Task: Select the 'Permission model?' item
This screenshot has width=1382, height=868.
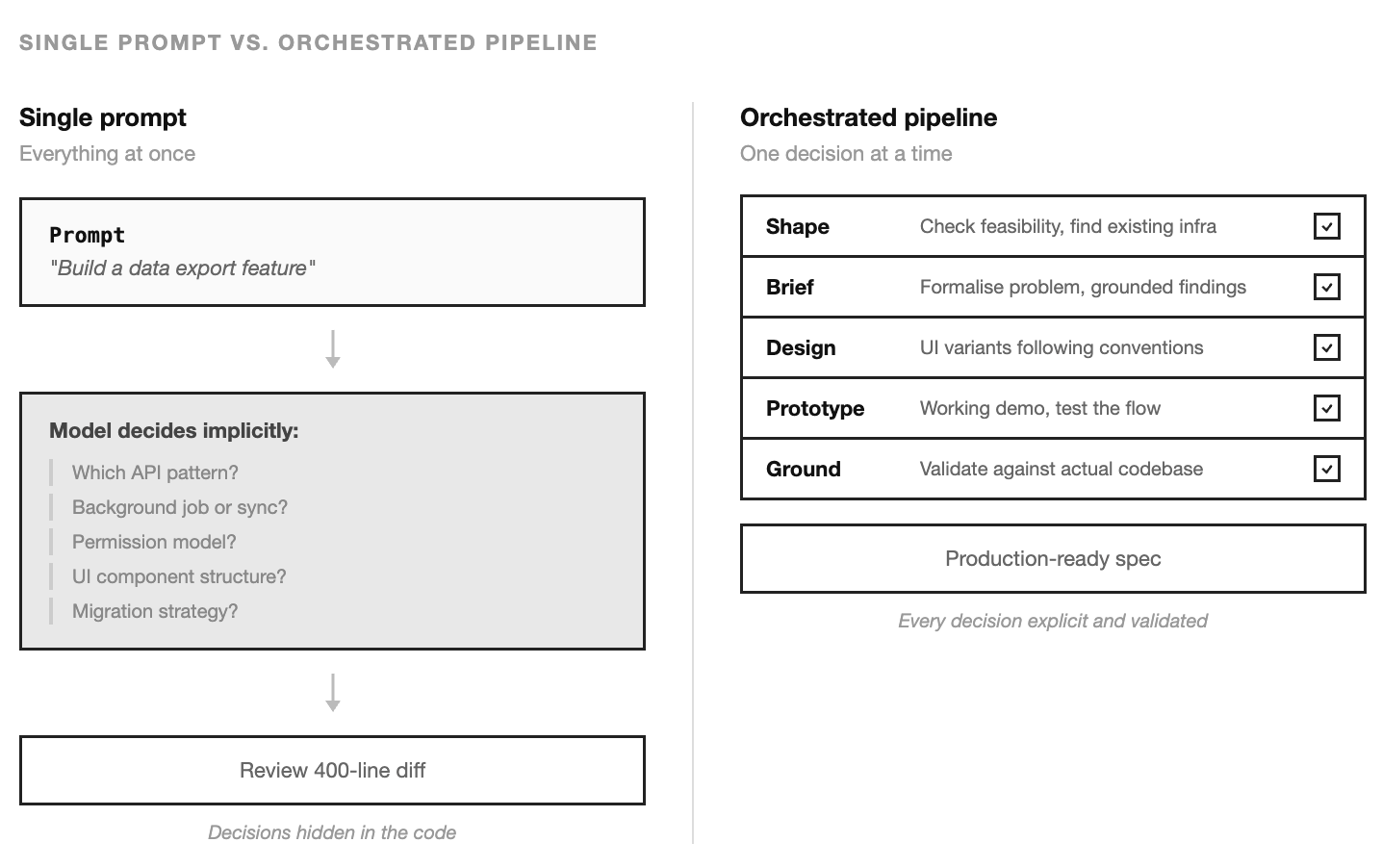Action: (154, 542)
